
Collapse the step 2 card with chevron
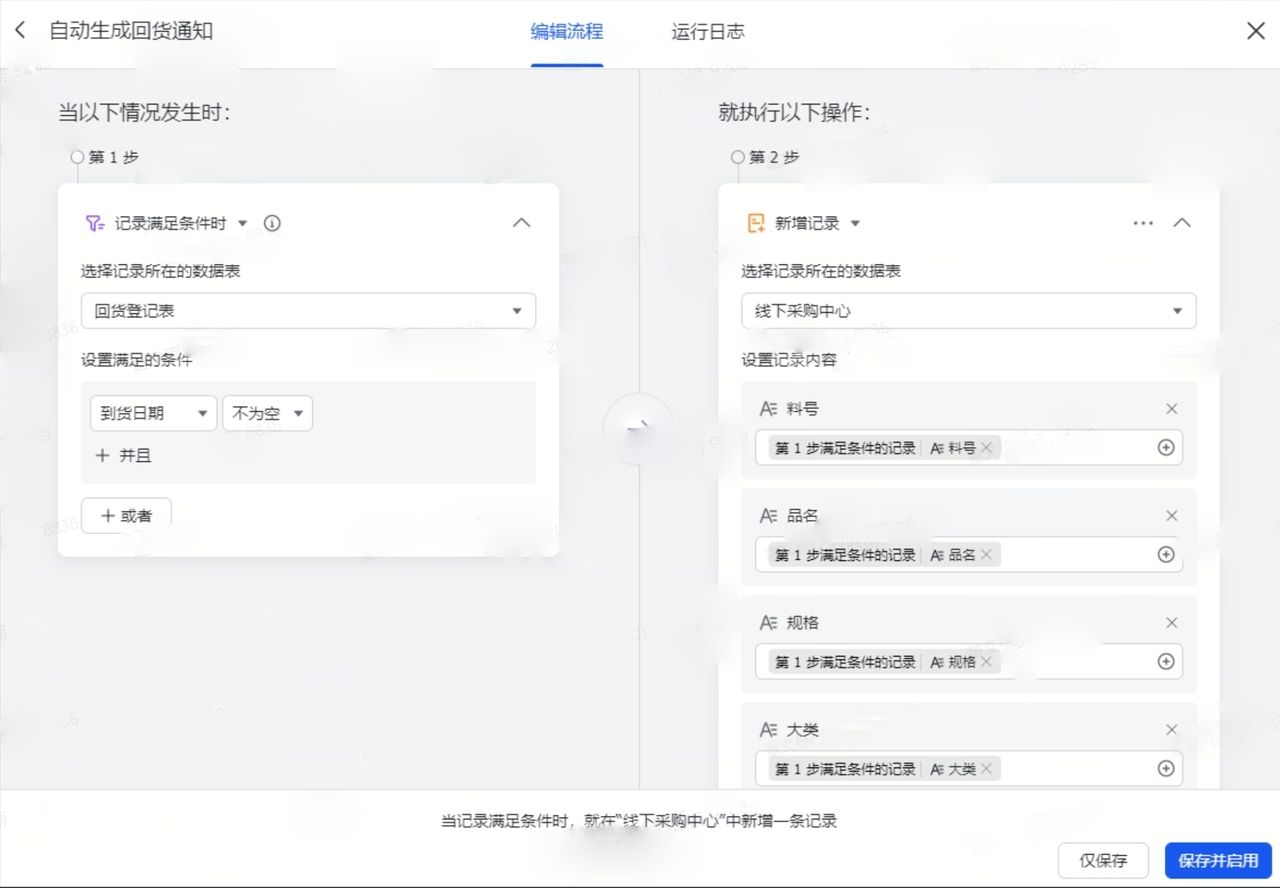[x=1182, y=223]
